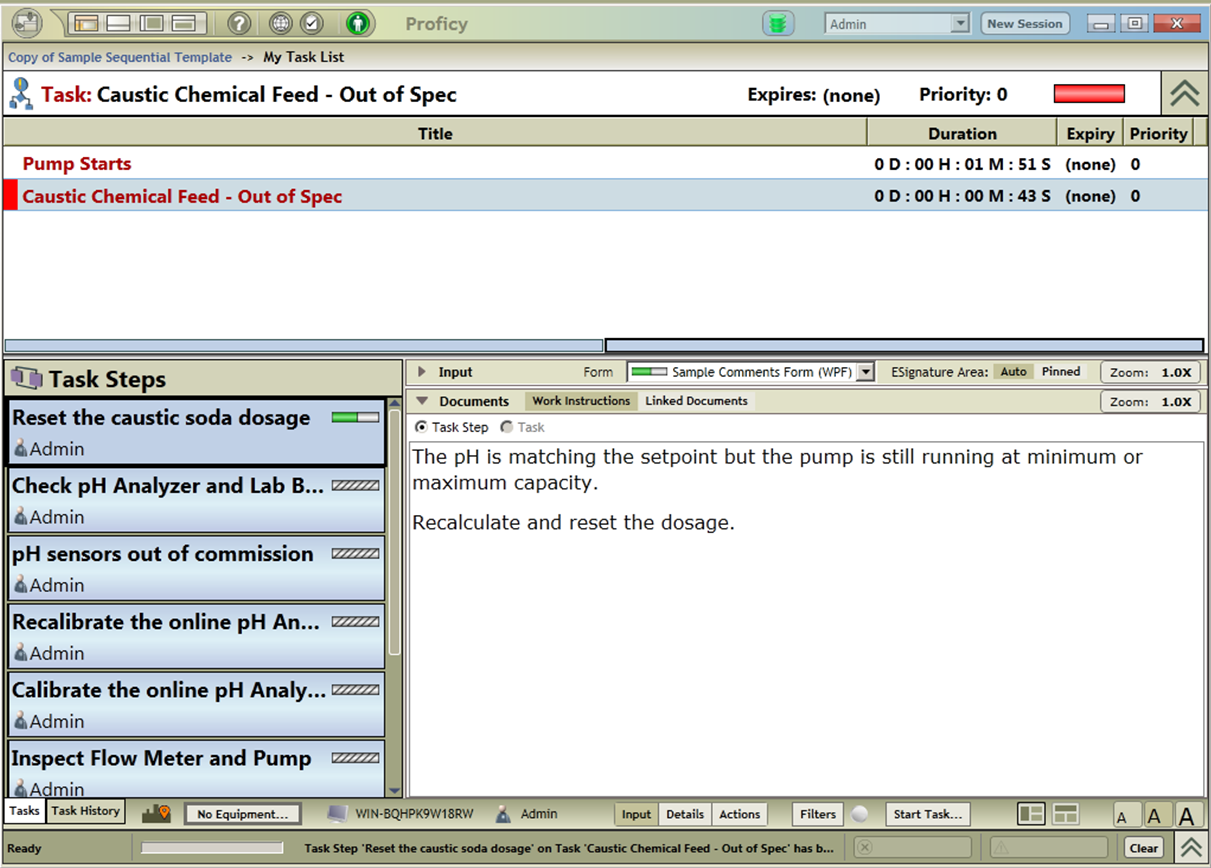
Task: Pick the third layout icon in toolbar
Action: pyautogui.click(x=151, y=23)
